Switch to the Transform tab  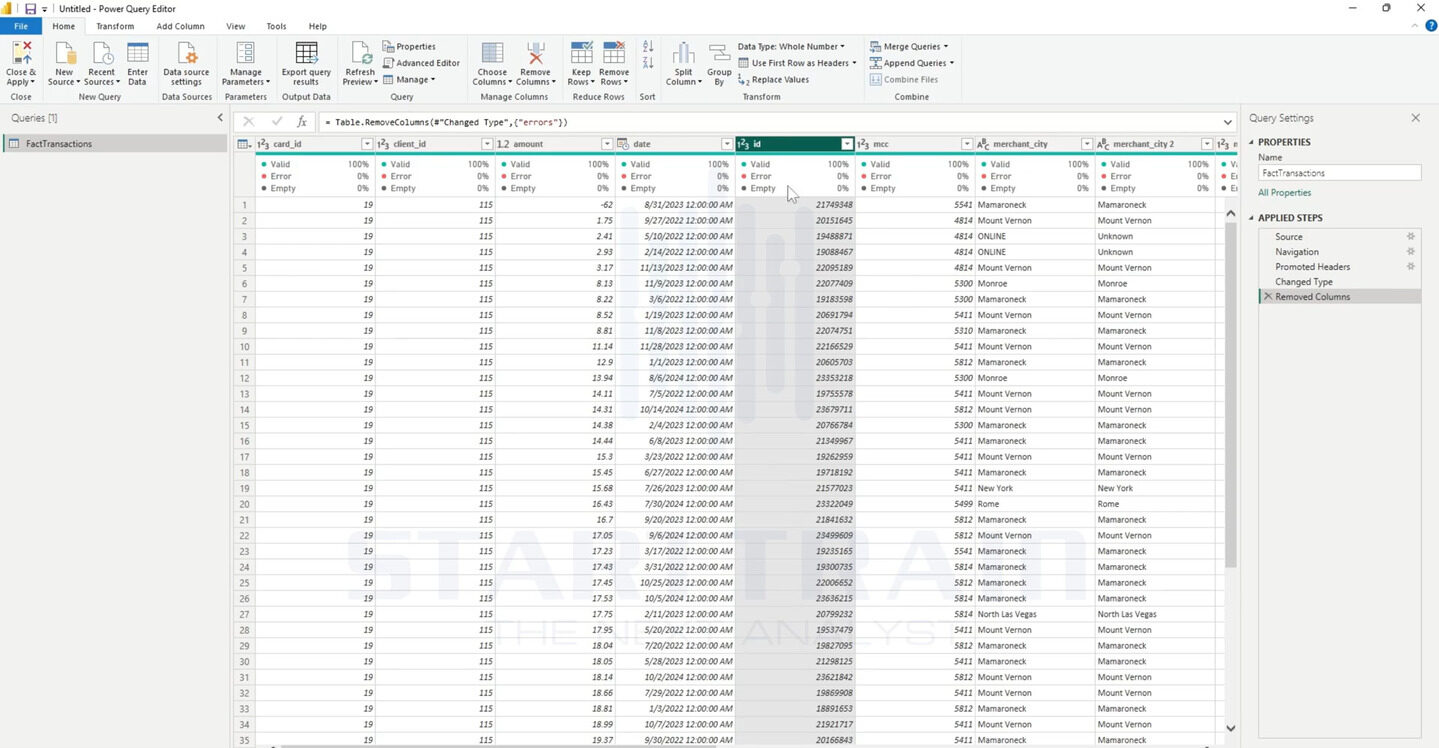pyautogui.click(x=115, y=26)
